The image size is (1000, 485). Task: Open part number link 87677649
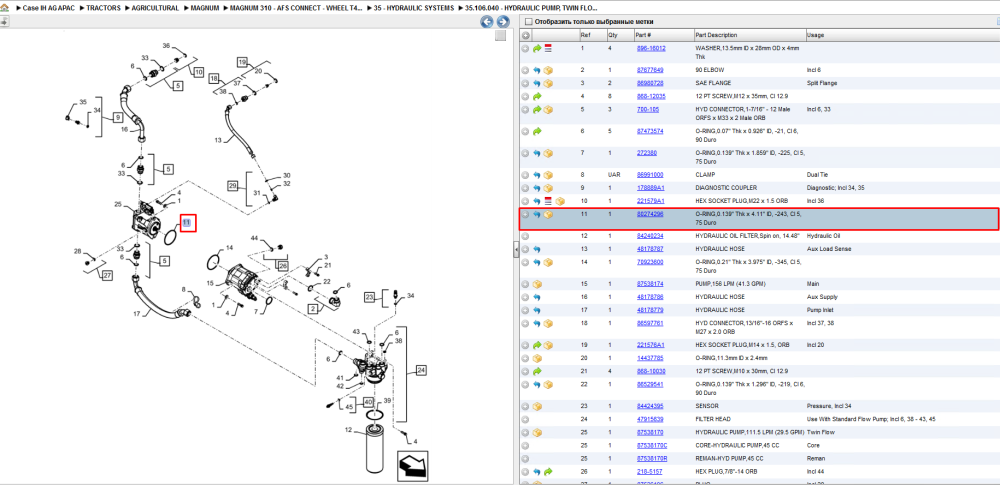[650, 70]
